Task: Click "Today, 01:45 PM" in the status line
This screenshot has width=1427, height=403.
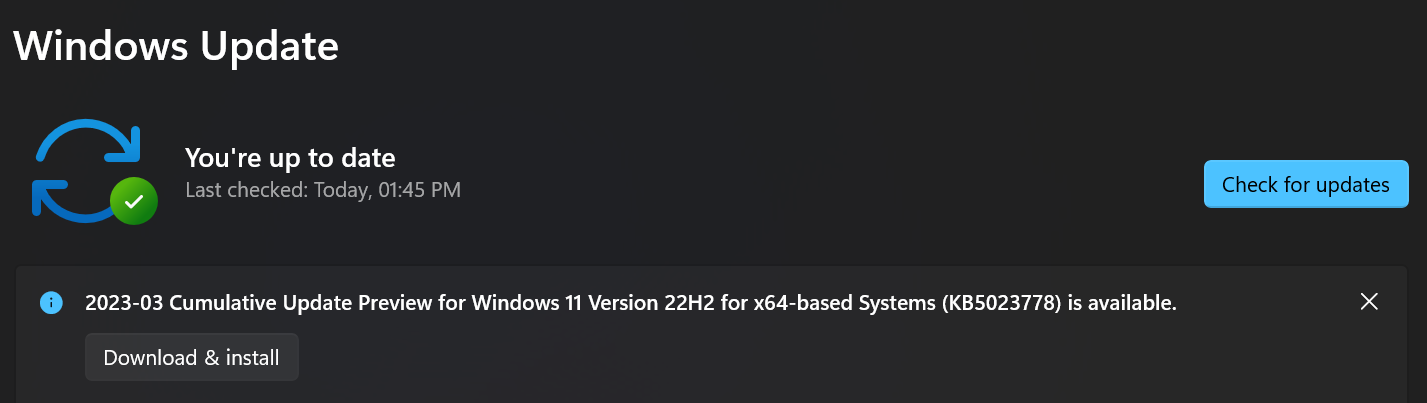Action: [387, 189]
